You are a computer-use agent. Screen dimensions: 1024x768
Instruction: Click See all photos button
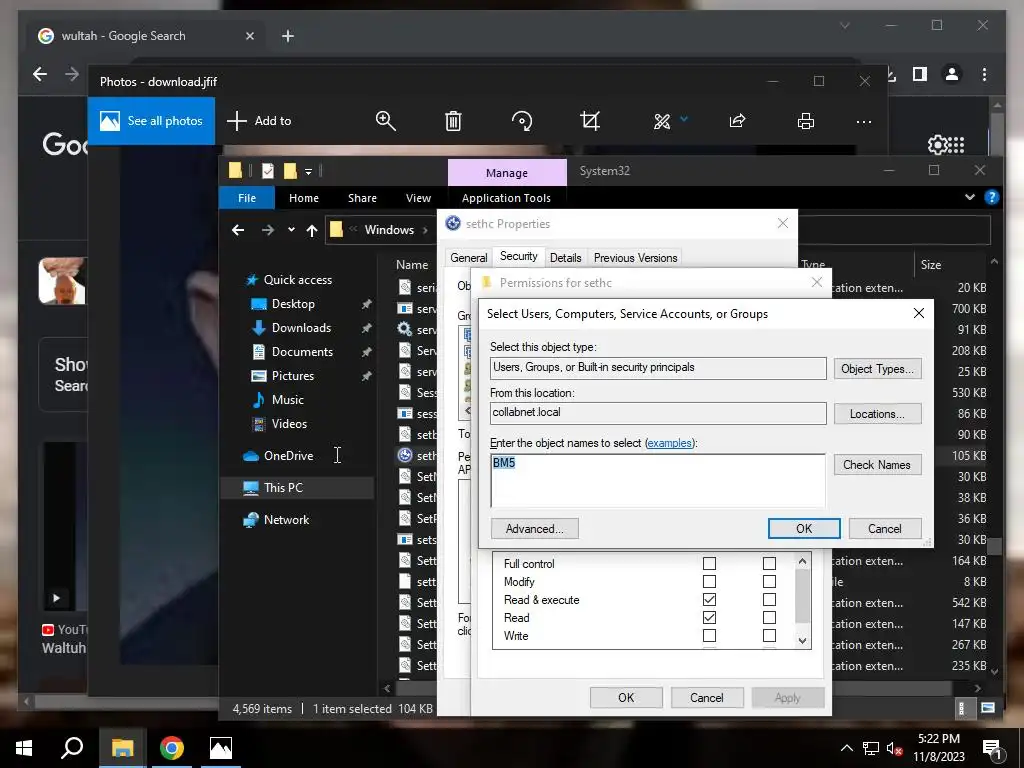152,121
